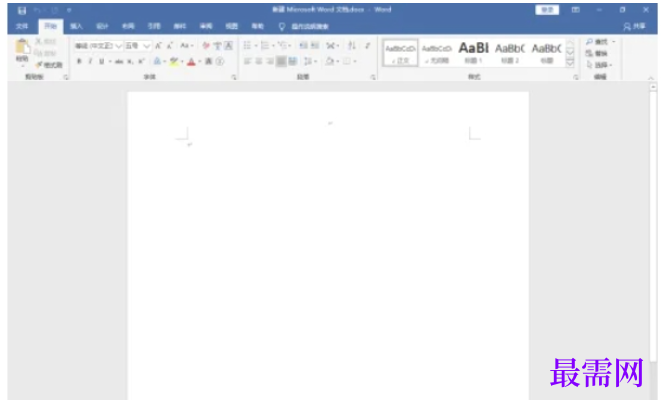Apply strikethrough with the abc icon

click(119, 62)
